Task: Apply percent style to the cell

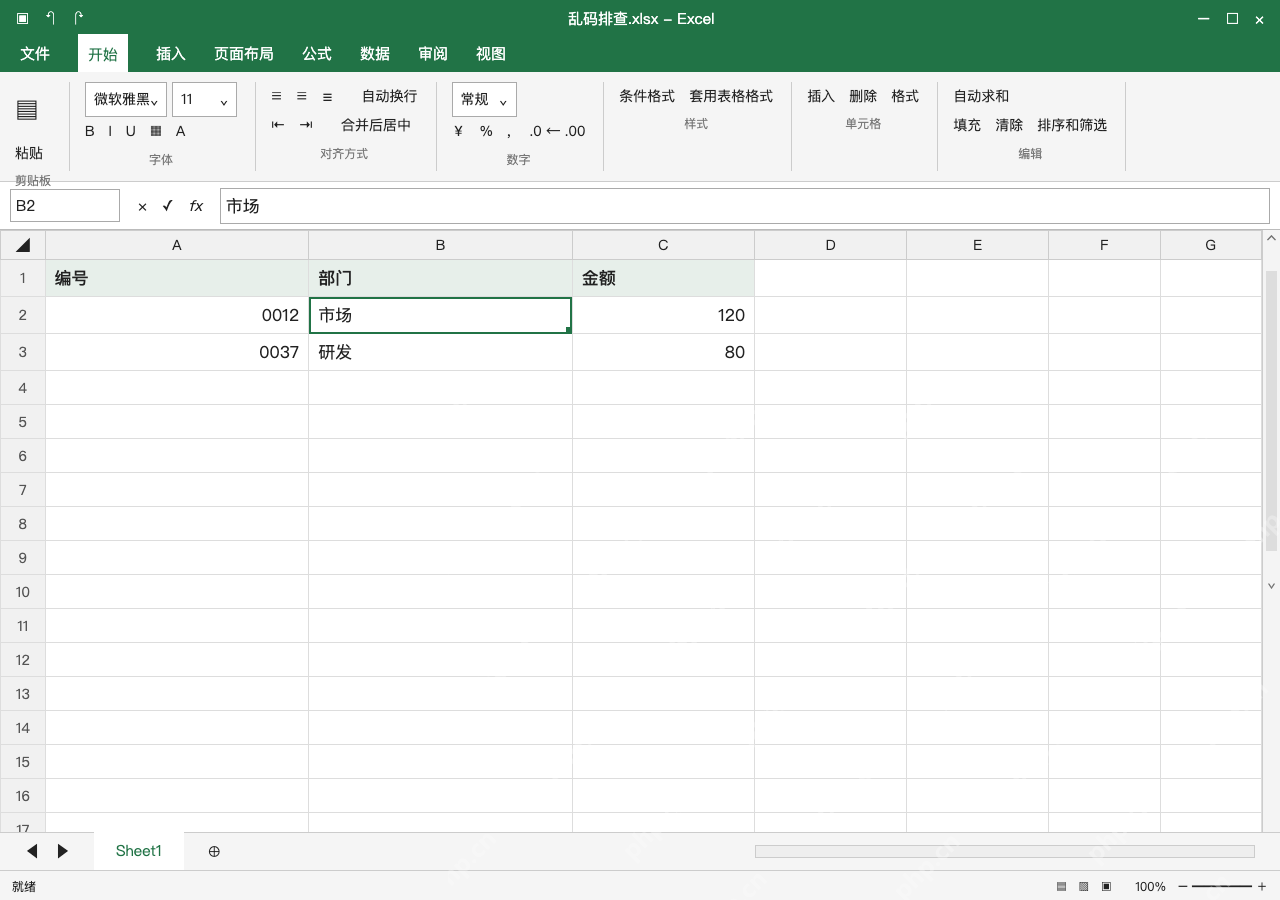Action: point(486,131)
